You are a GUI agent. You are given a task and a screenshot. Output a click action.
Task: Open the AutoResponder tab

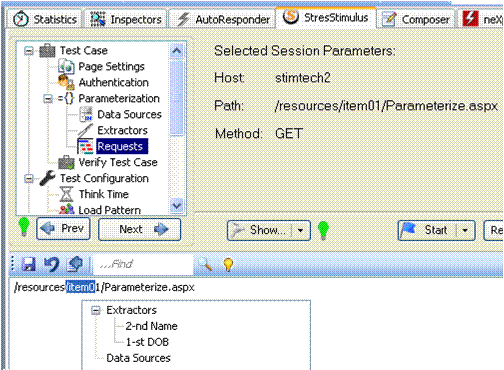click(x=222, y=19)
